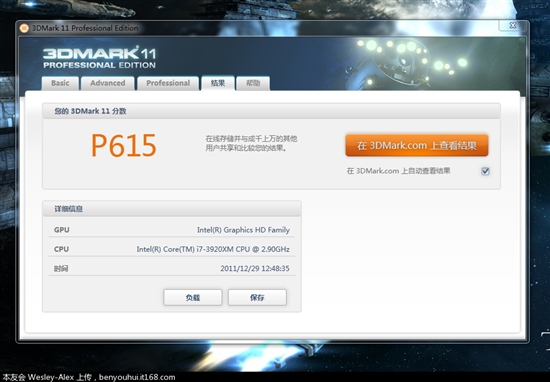The height and width of the screenshot is (382, 550).
Task: Click the P615 score value
Action: coord(123,145)
